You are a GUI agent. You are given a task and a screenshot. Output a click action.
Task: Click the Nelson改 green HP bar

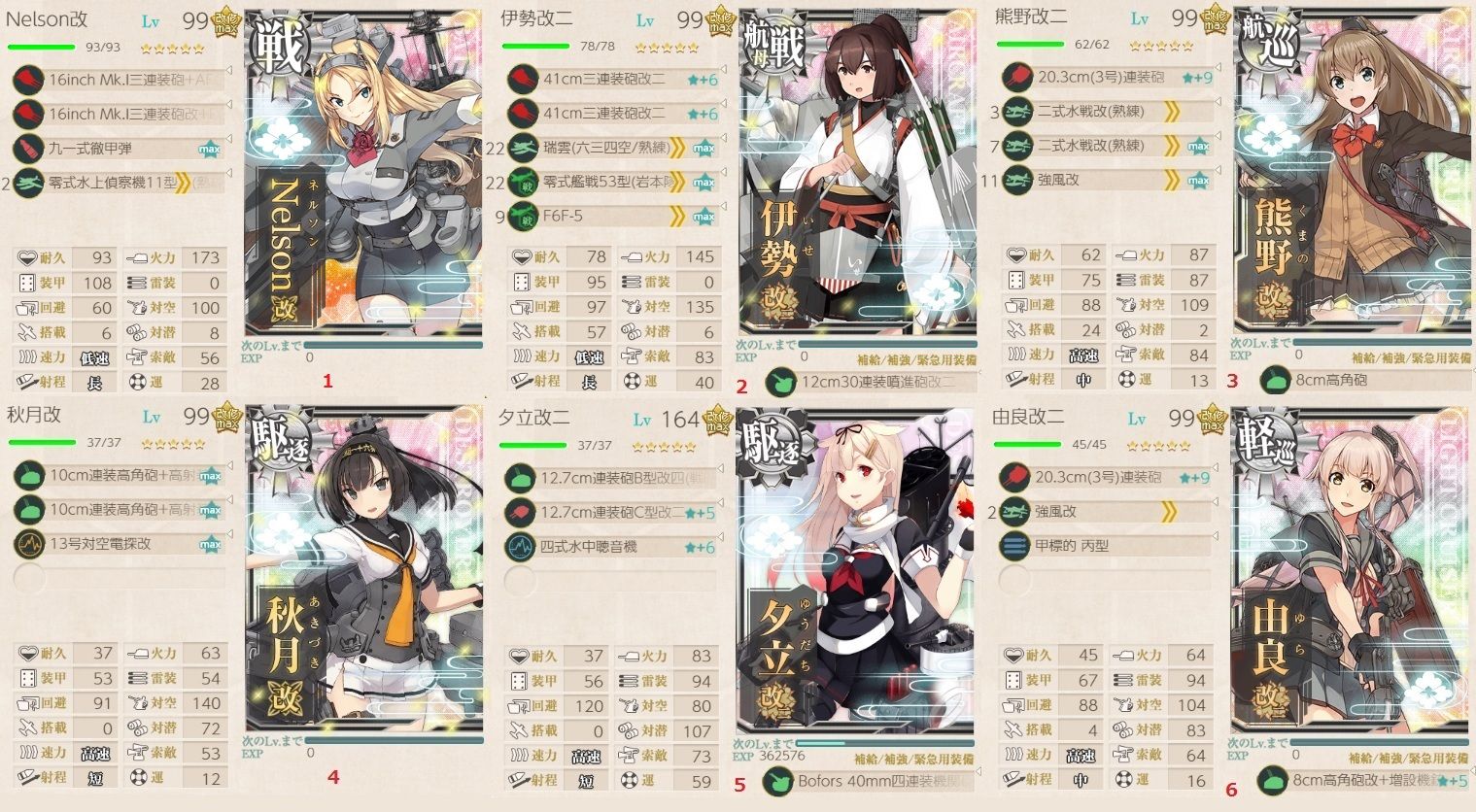pos(41,47)
